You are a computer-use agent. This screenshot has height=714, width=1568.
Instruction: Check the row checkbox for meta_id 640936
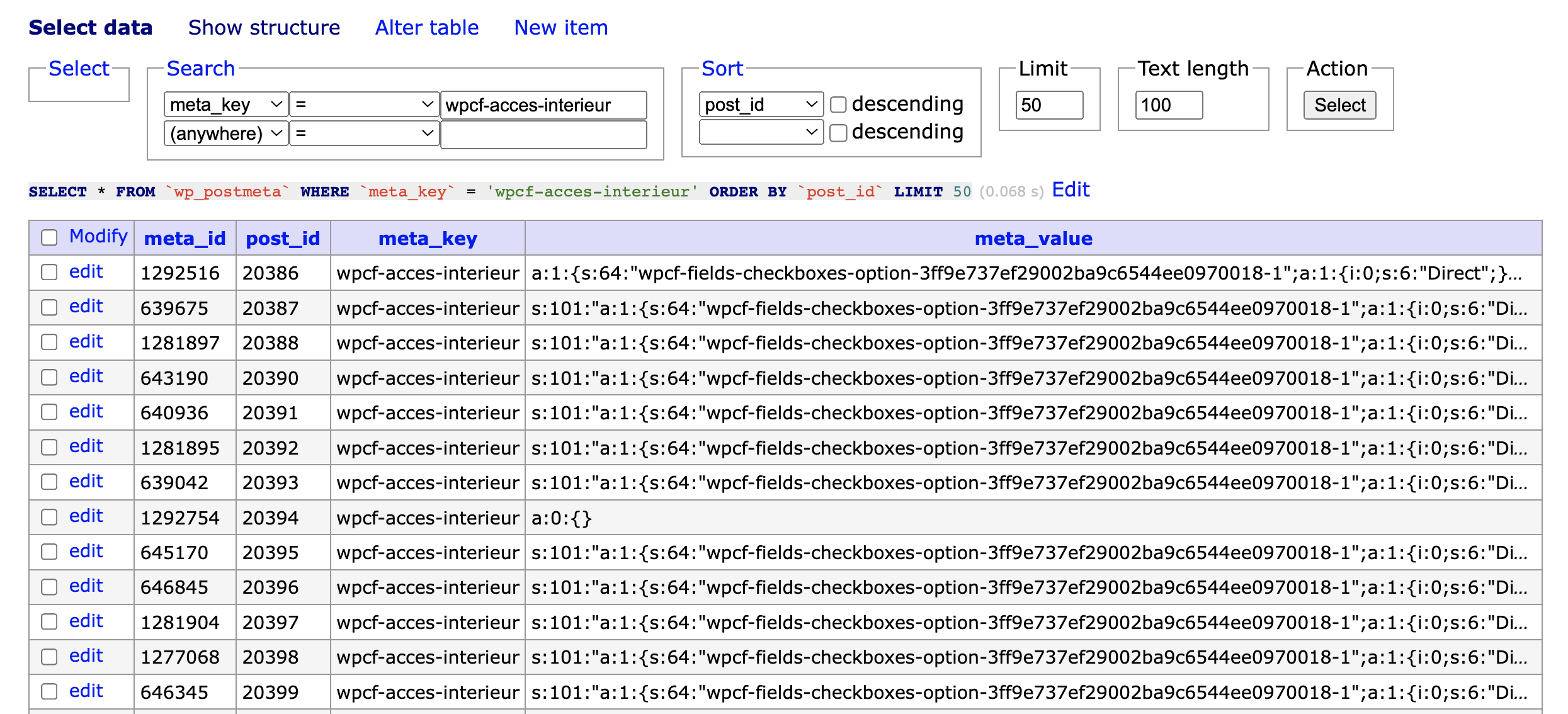tap(49, 412)
